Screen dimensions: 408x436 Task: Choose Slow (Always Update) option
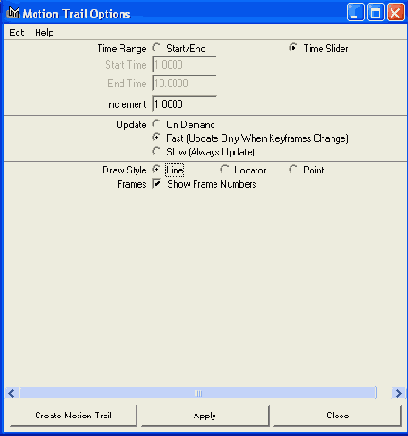pos(157,151)
